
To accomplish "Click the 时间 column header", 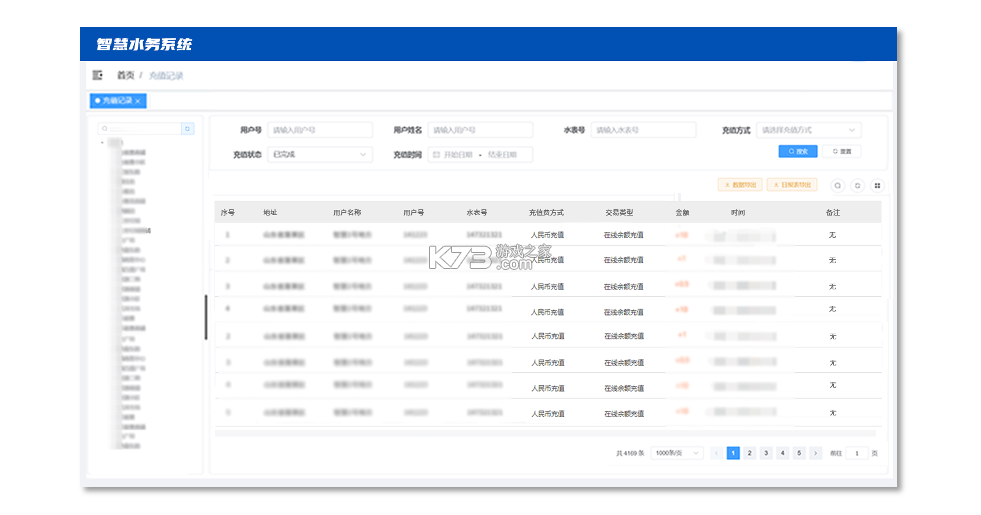I will [x=738, y=213].
